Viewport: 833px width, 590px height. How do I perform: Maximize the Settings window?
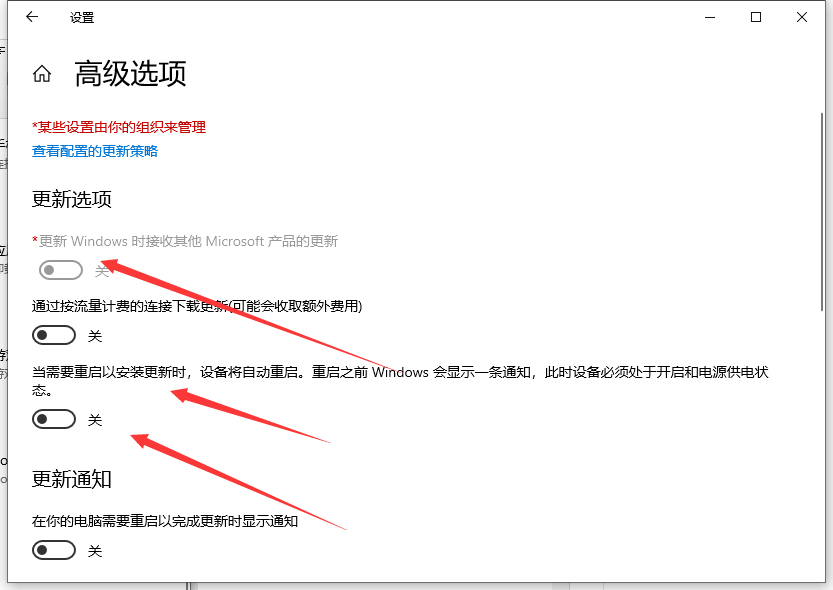tap(757, 17)
